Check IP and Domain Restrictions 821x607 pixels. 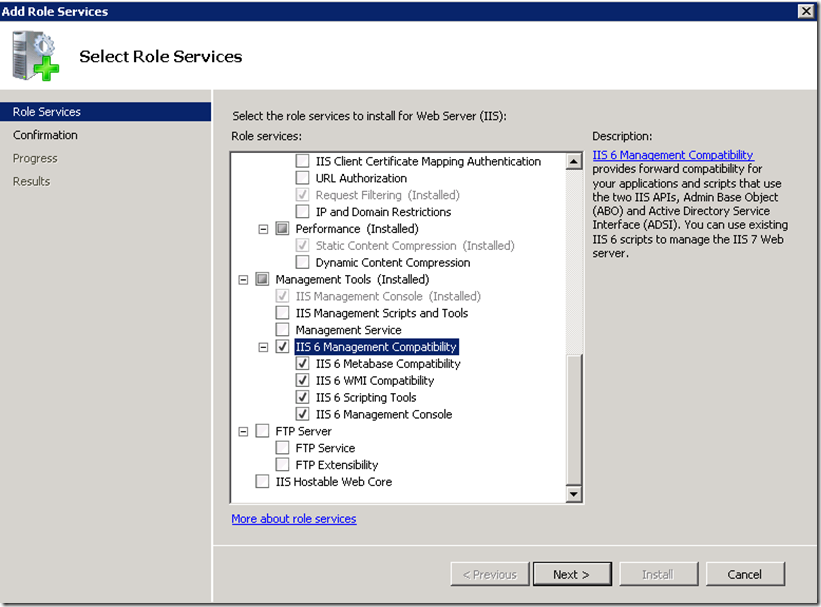point(302,212)
